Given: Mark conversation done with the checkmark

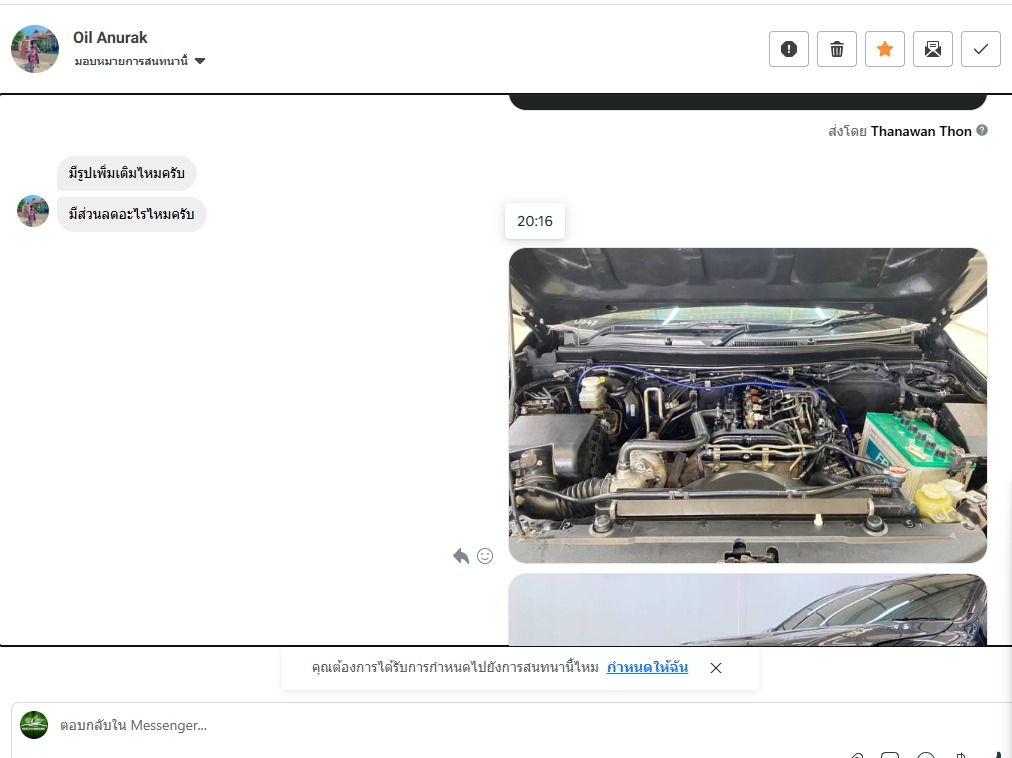Looking at the screenshot, I should coord(980,49).
